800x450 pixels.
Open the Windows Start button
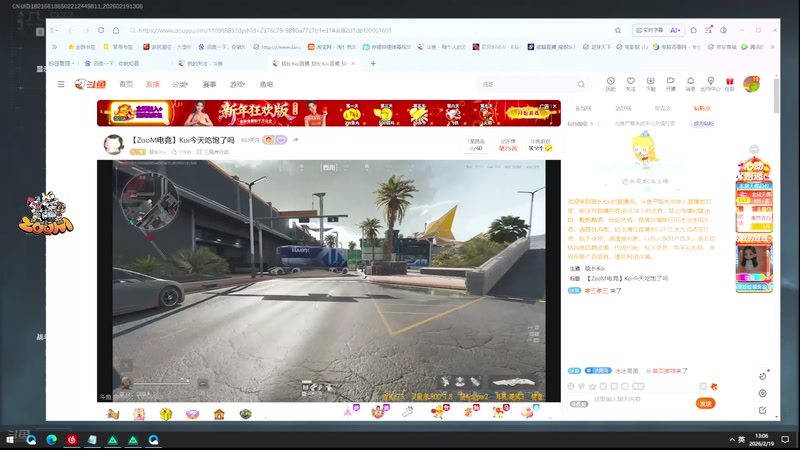(x=9, y=439)
